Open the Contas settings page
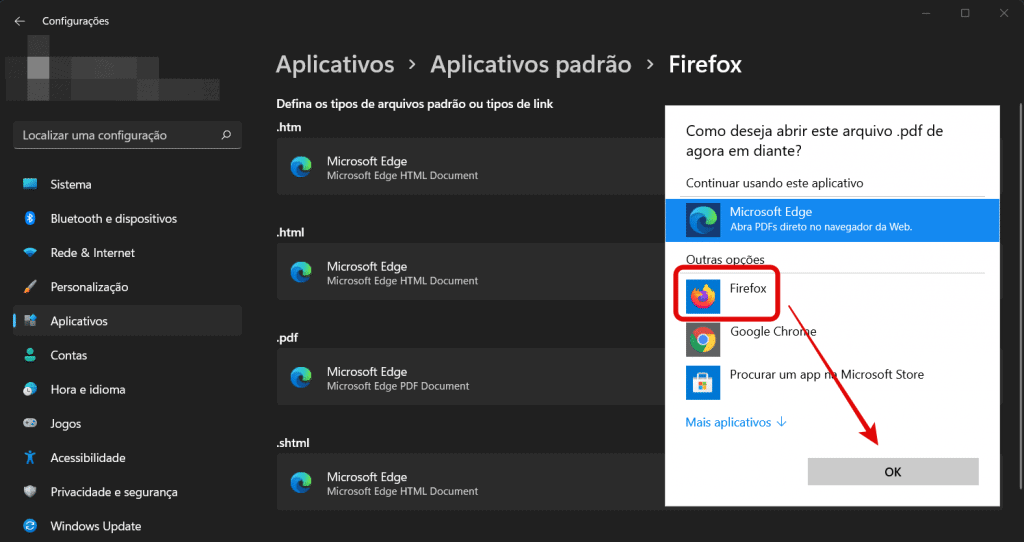 127,355
